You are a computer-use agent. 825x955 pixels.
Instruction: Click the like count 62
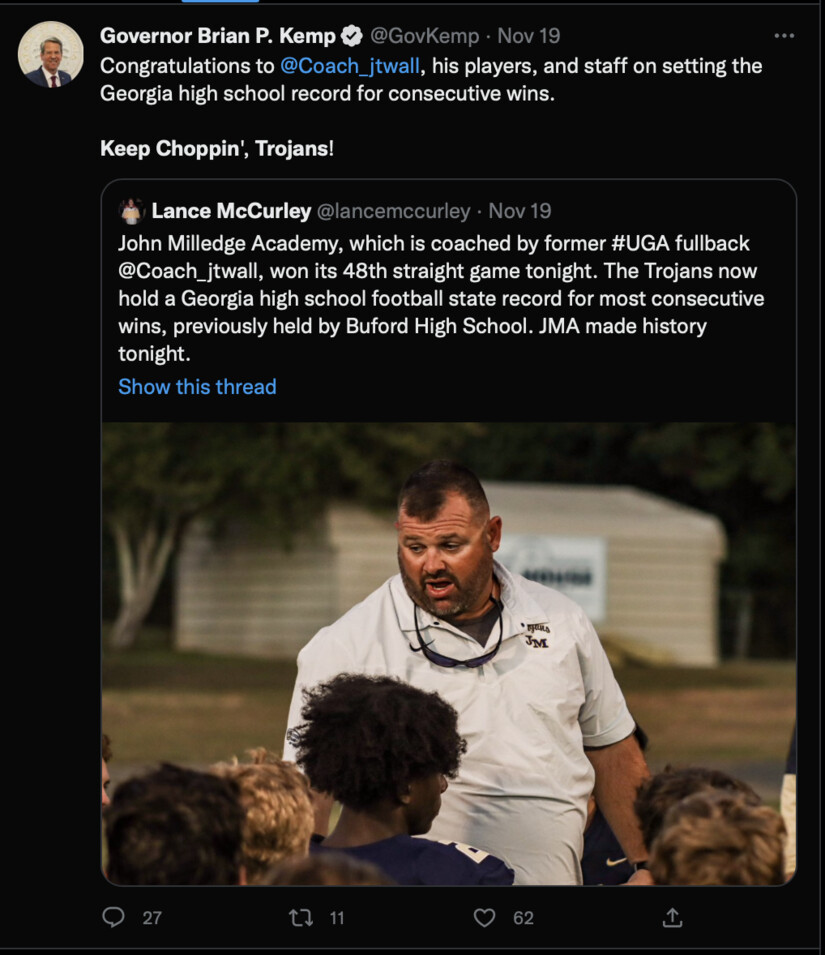(523, 918)
